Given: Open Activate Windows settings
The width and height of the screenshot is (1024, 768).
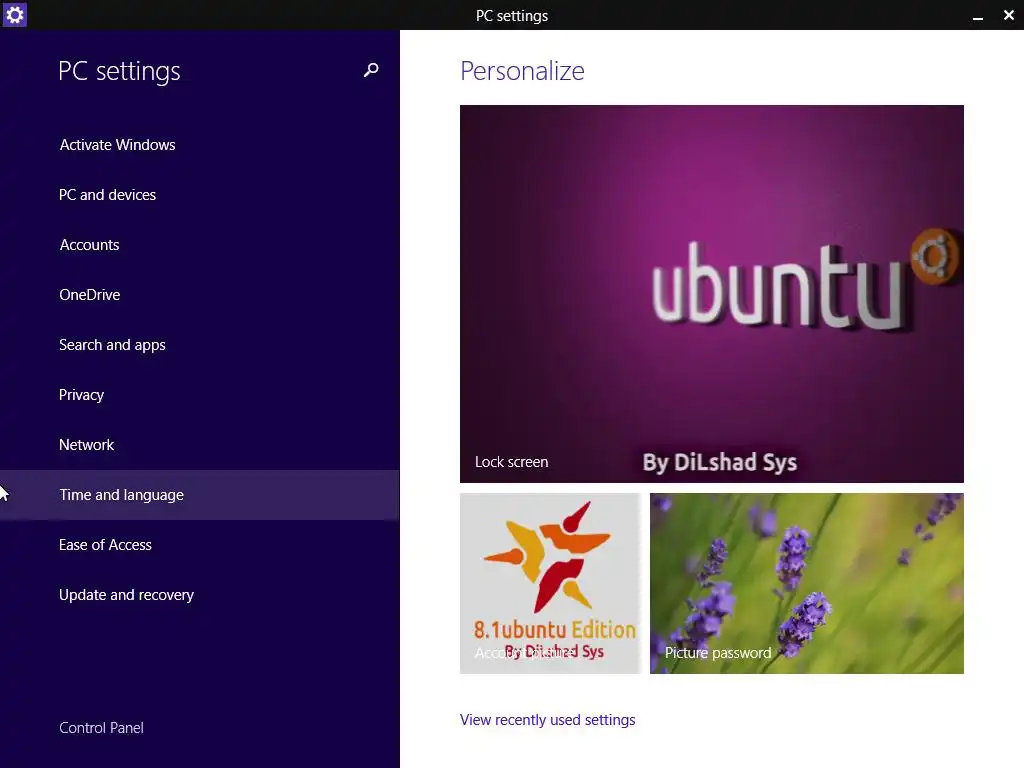Looking at the screenshot, I should click(x=118, y=145).
